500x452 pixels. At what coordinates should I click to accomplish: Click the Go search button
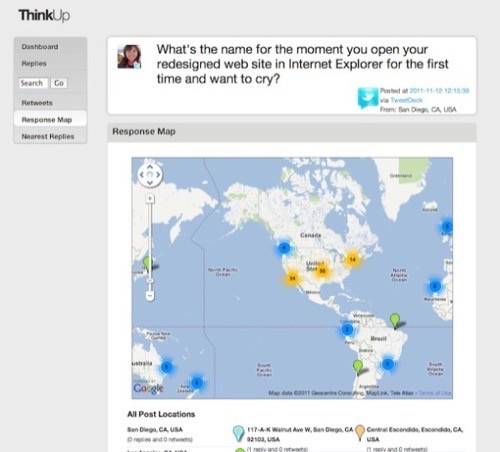pyautogui.click(x=59, y=83)
